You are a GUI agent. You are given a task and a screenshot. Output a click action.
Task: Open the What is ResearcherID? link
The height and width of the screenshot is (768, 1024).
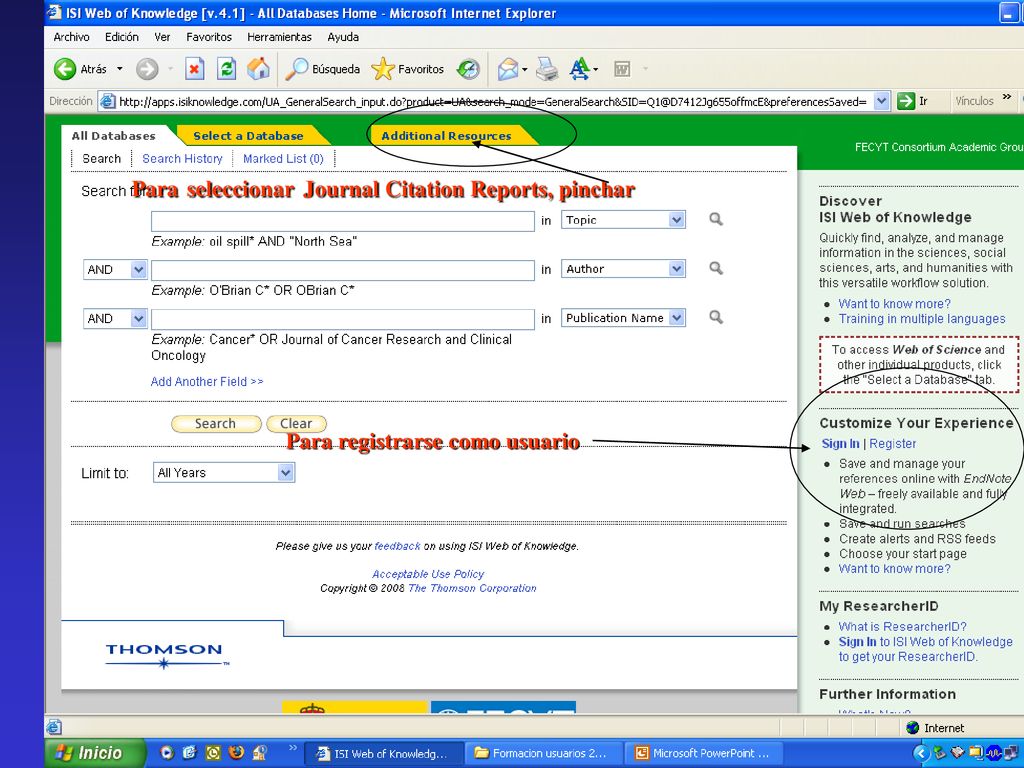(903, 626)
